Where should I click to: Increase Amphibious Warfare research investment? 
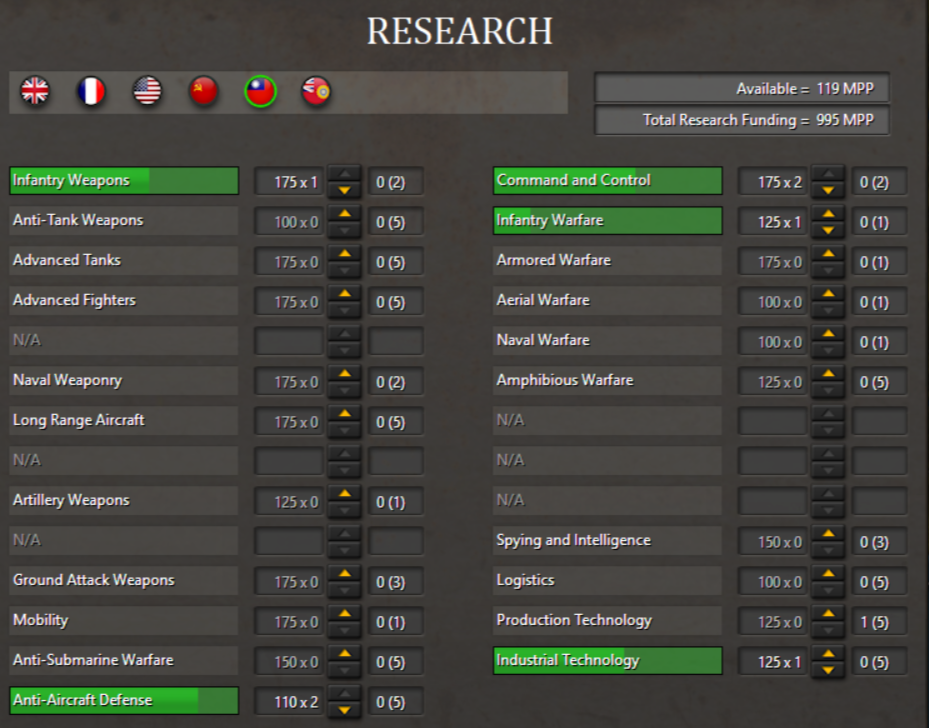[828, 374]
